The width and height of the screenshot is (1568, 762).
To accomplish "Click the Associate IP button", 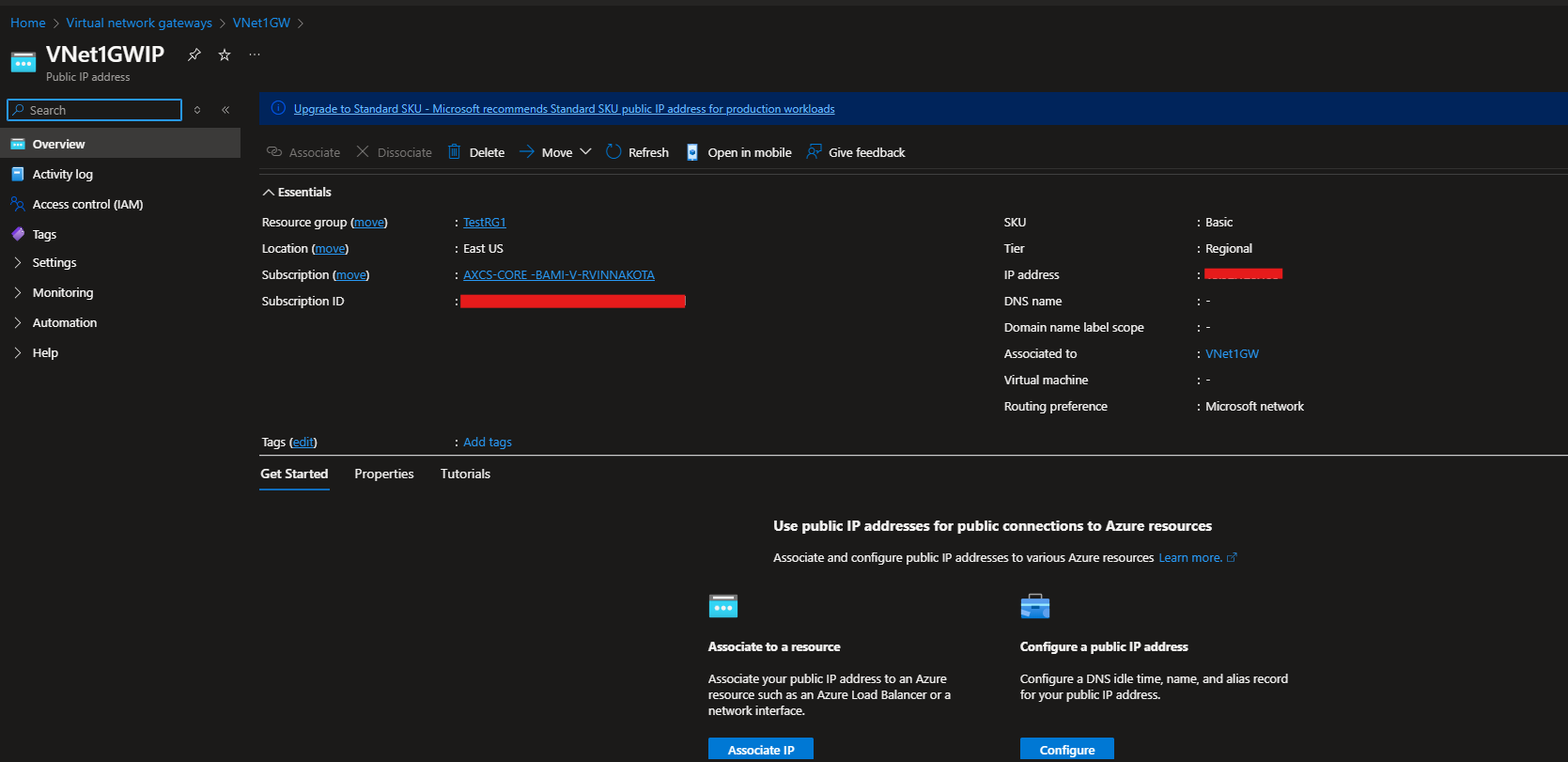I will click(761, 749).
